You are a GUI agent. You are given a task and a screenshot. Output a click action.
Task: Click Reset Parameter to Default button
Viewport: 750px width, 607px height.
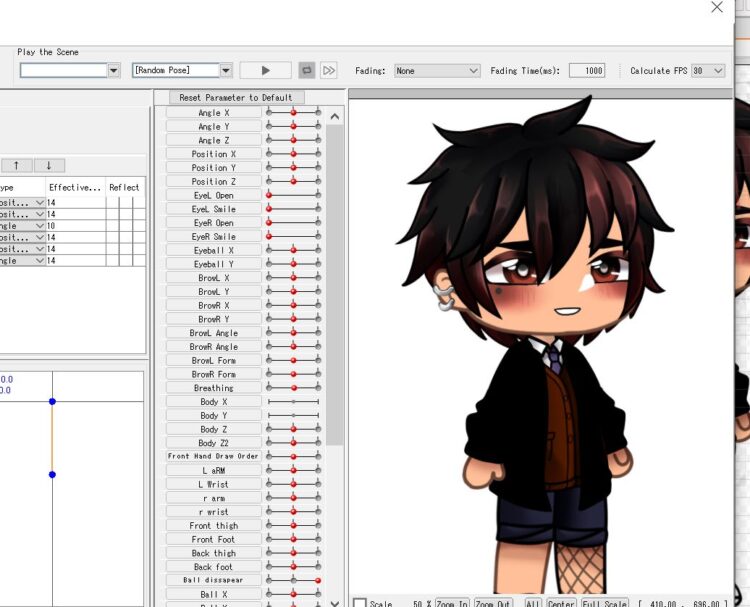(x=236, y=97)
